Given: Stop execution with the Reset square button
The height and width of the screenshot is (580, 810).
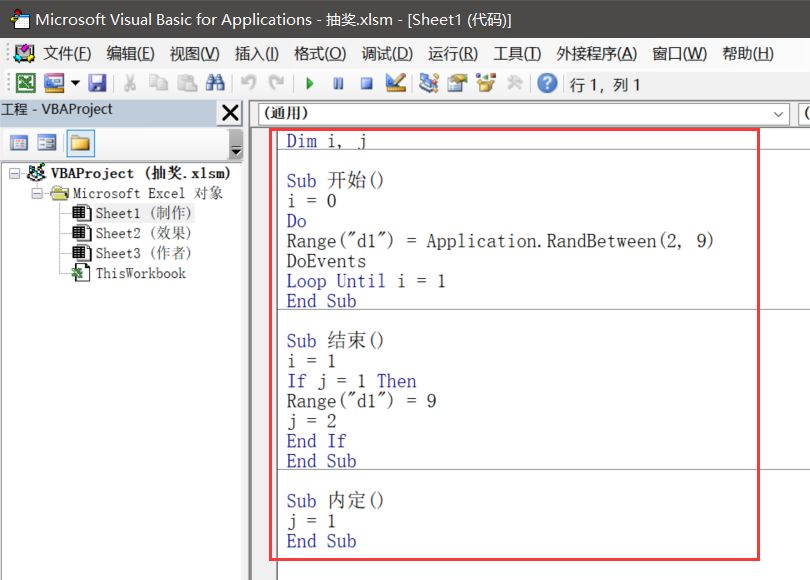Looking at the screenshot, I should coord(367,83).
